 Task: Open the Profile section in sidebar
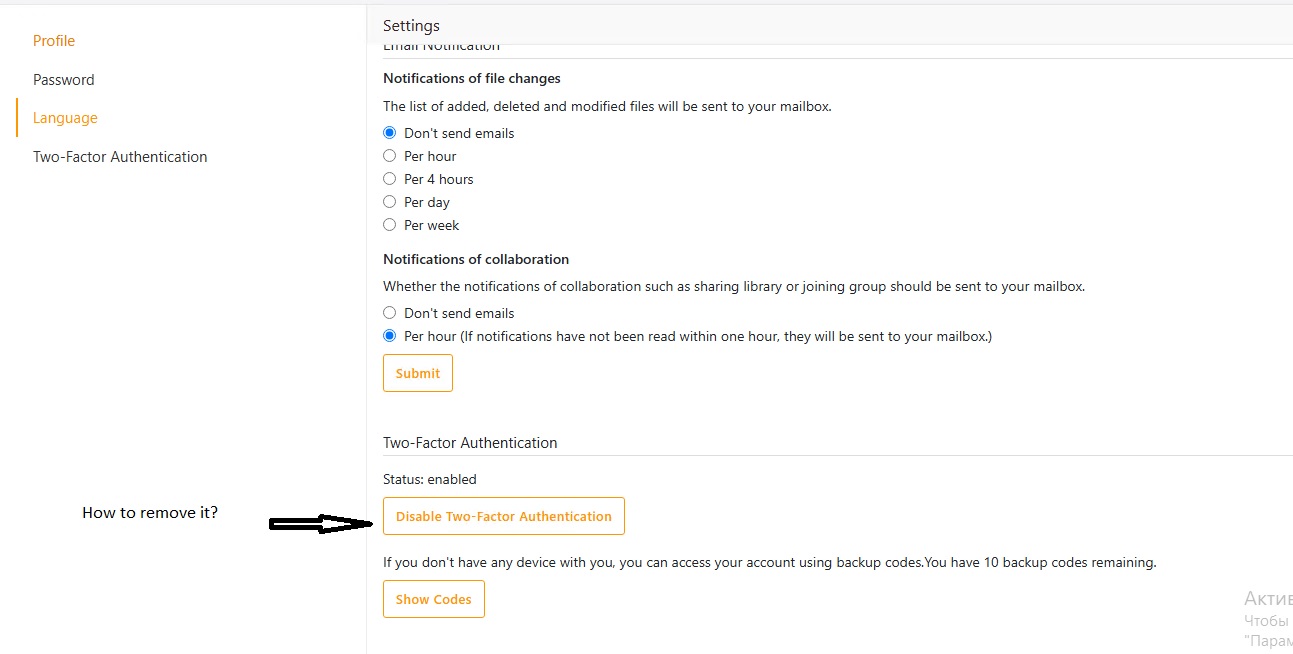click(54, 41)
